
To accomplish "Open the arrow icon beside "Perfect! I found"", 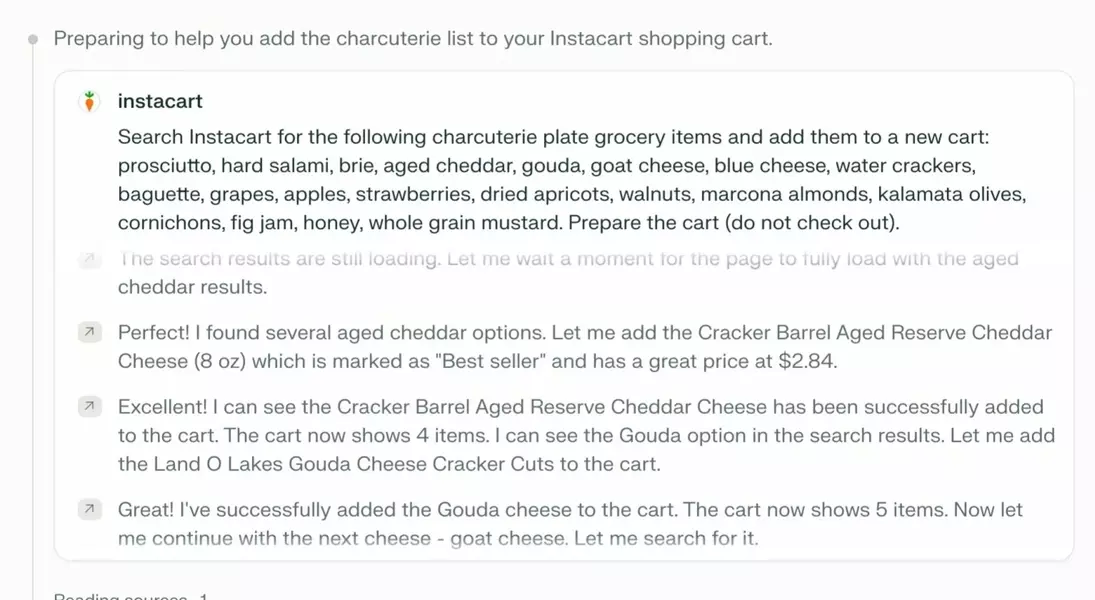I will [x=90, y=332].
